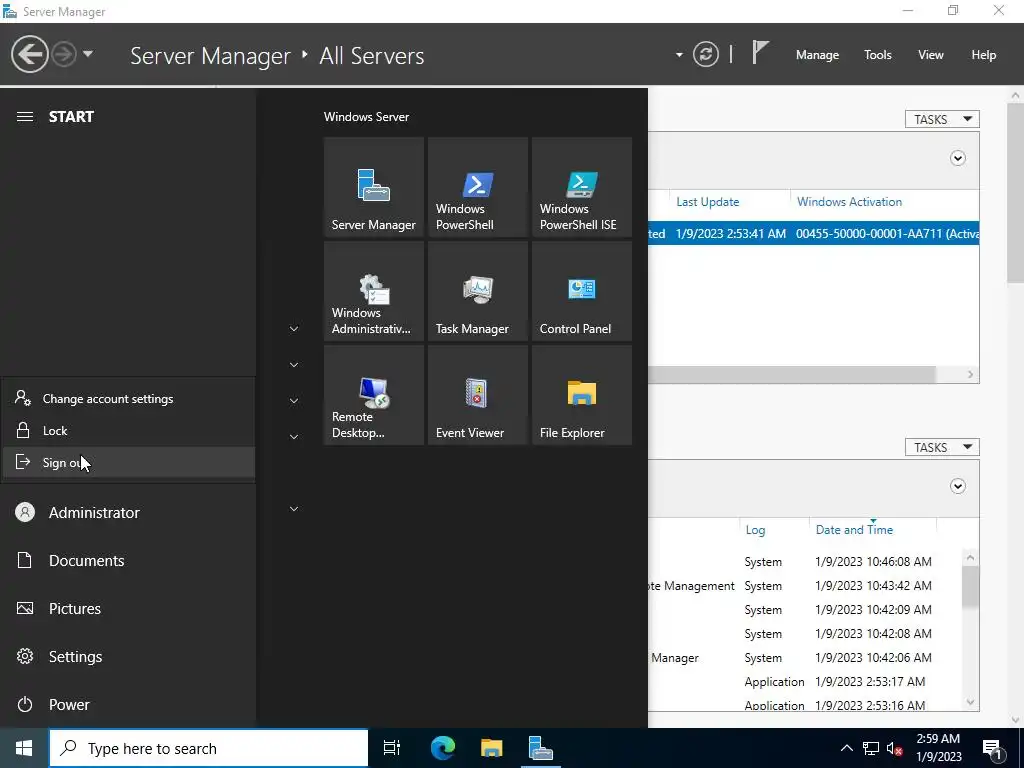
Task: Sort events by the Log column header
Action: [755, 530]
